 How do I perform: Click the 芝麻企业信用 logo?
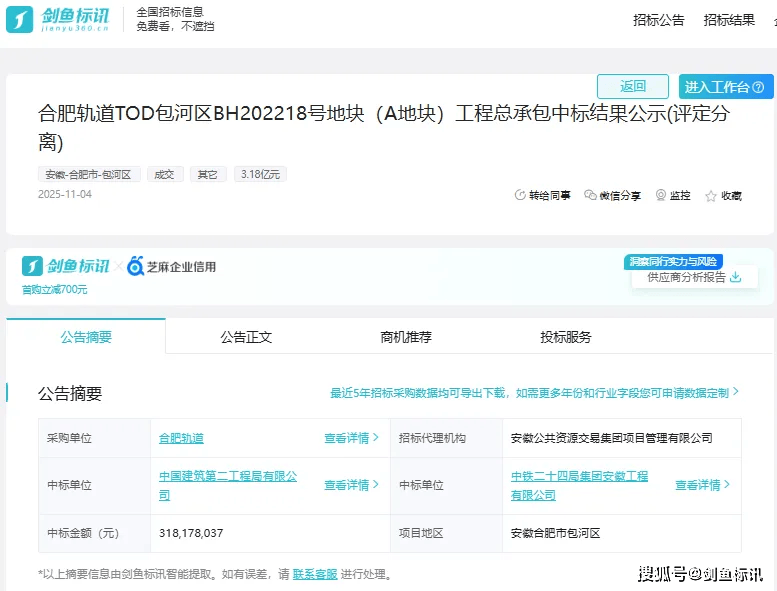171,267
